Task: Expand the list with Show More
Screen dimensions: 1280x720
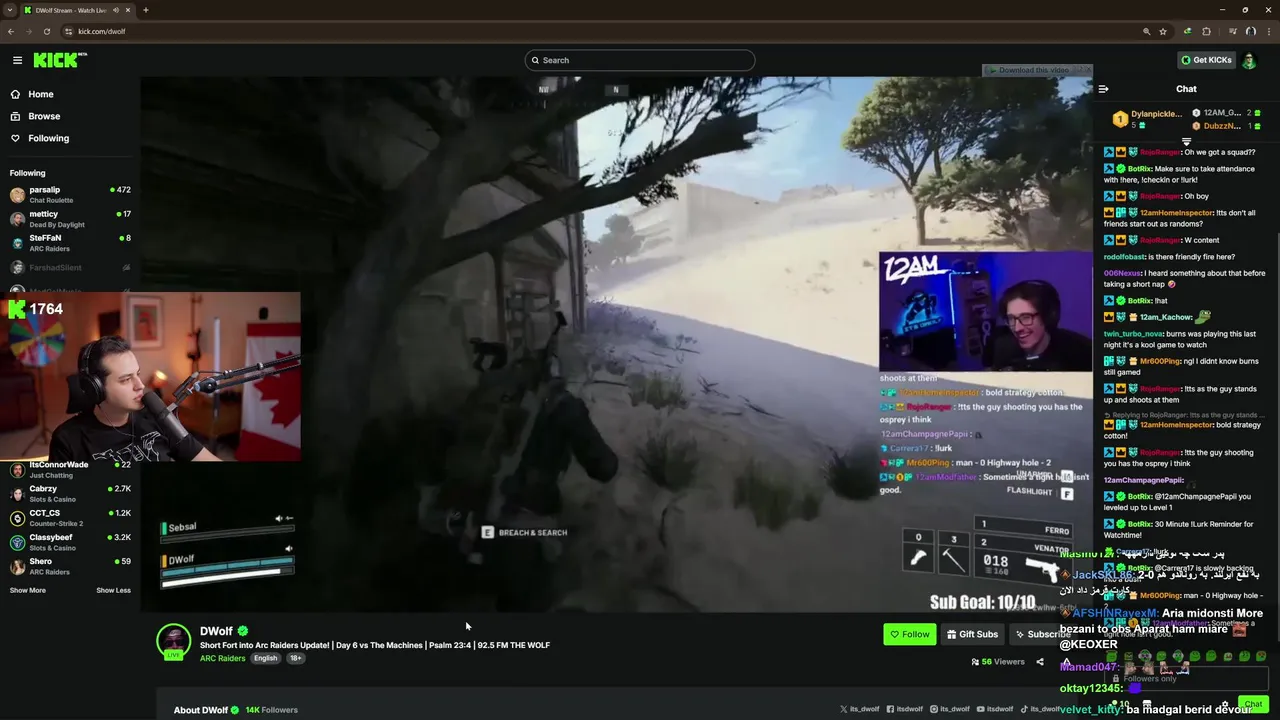Action: [x=28, y=590]
